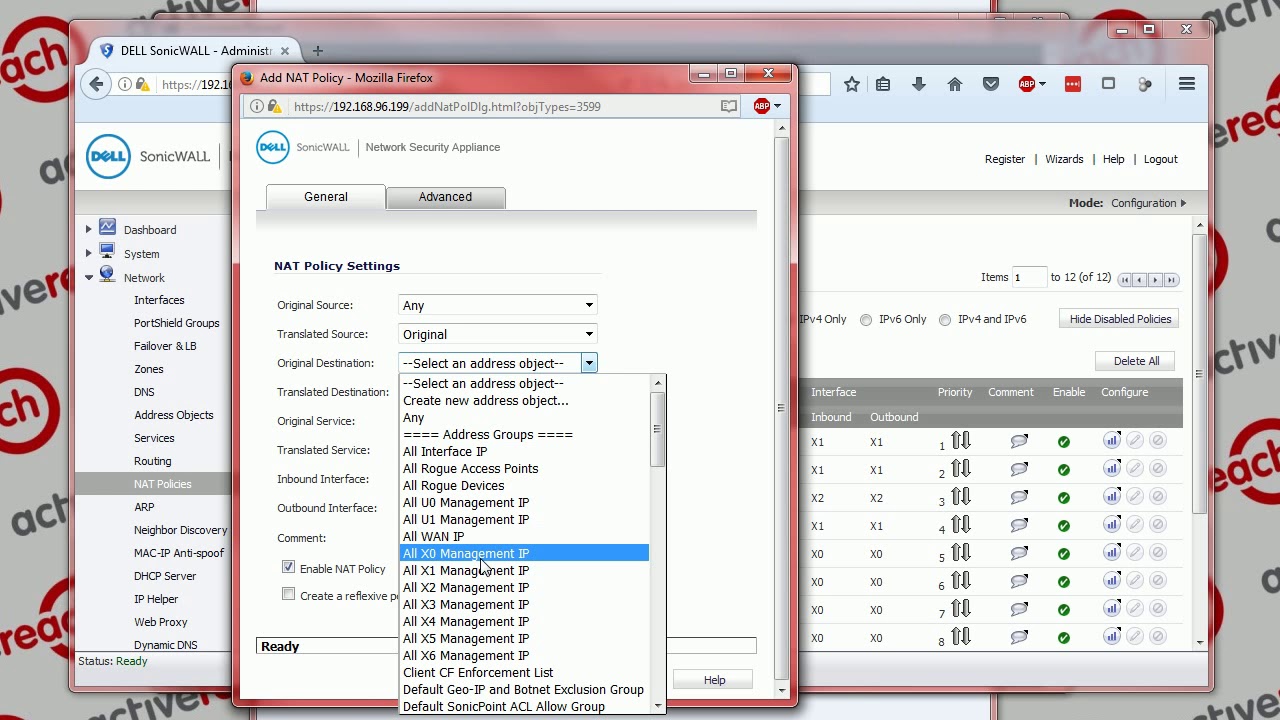This screenshot has height=720, width=1280.
Task: Click the Logout link
Action: (x=1160, y=159)
